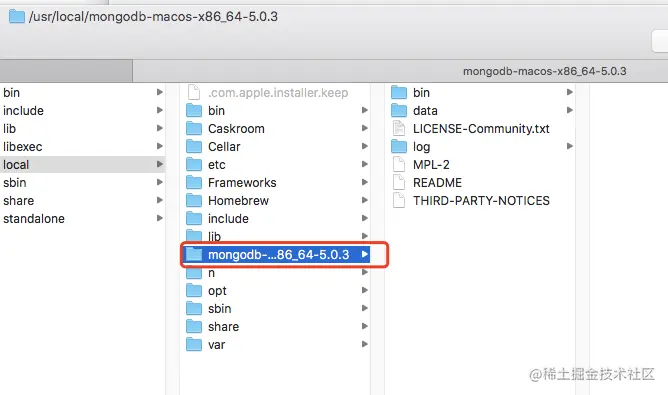Click the .com.apple.installer.keep file icon
This screenshot has height=395, width=668.
194,92
